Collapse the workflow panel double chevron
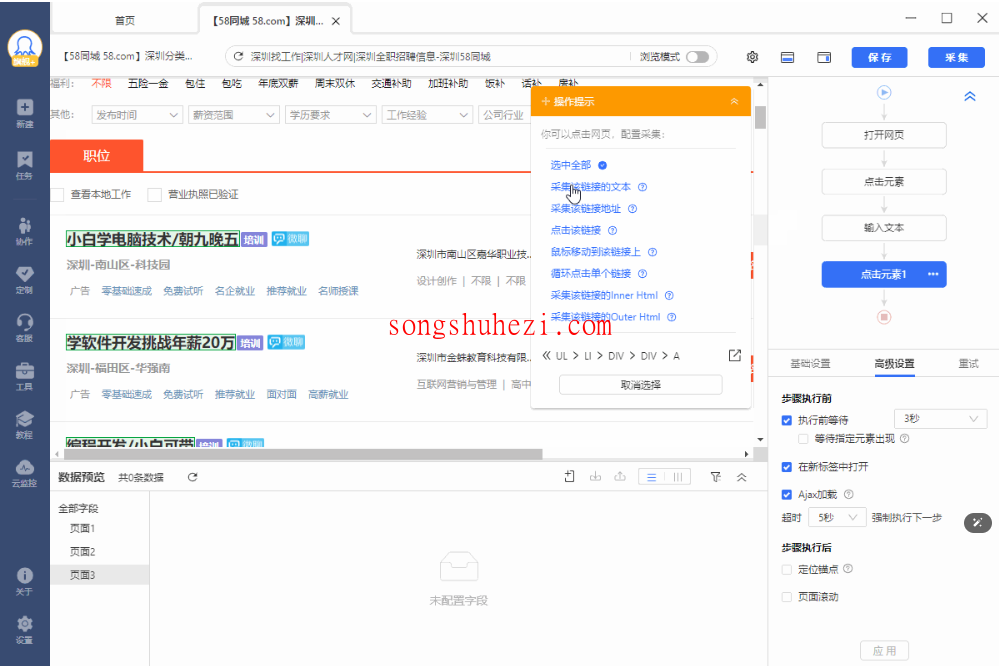The image size is (999, 666). tap(970, 96)
